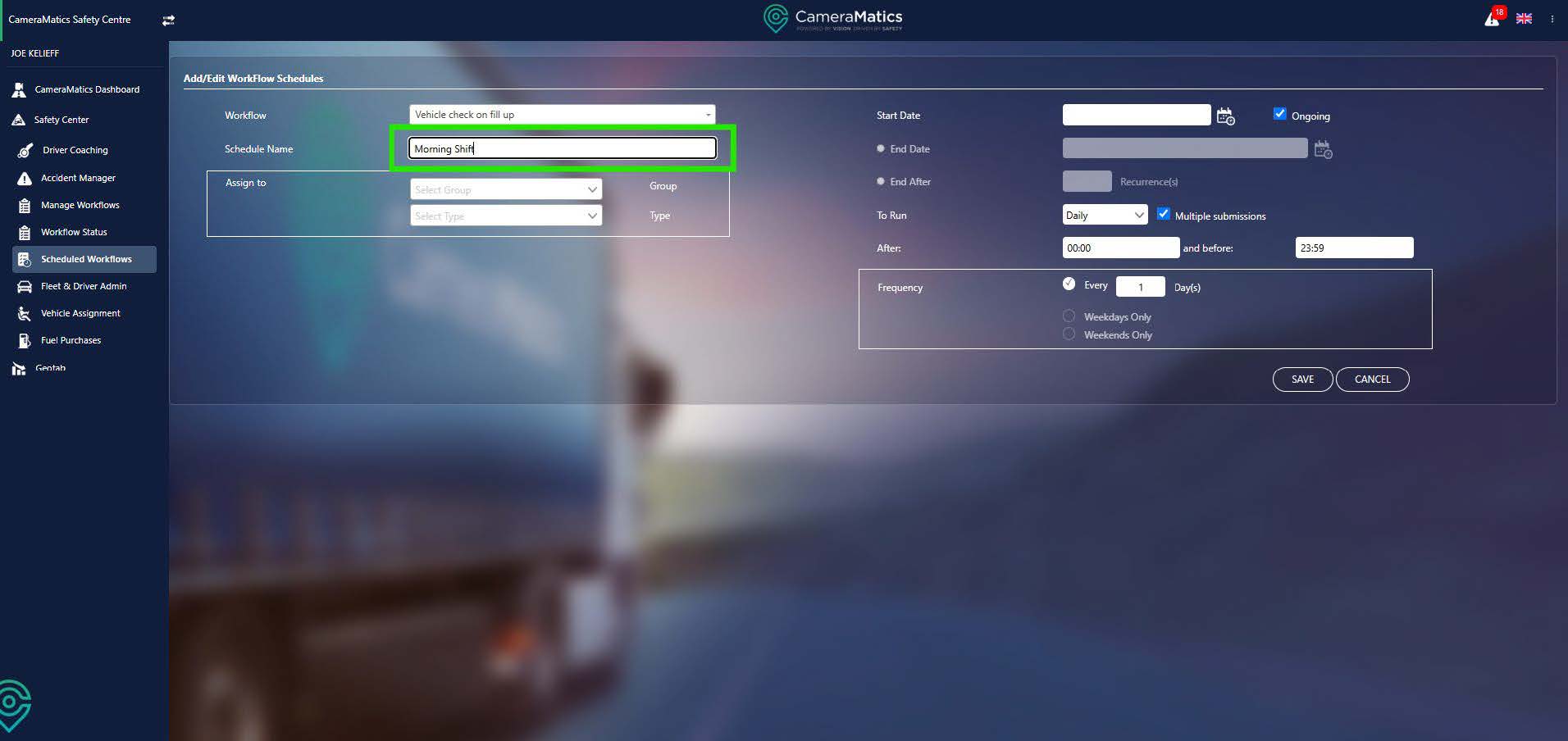1568x741 pixels.
Task: Go to Manage Workflows in sidebar
Action: [x=80, y=205]
